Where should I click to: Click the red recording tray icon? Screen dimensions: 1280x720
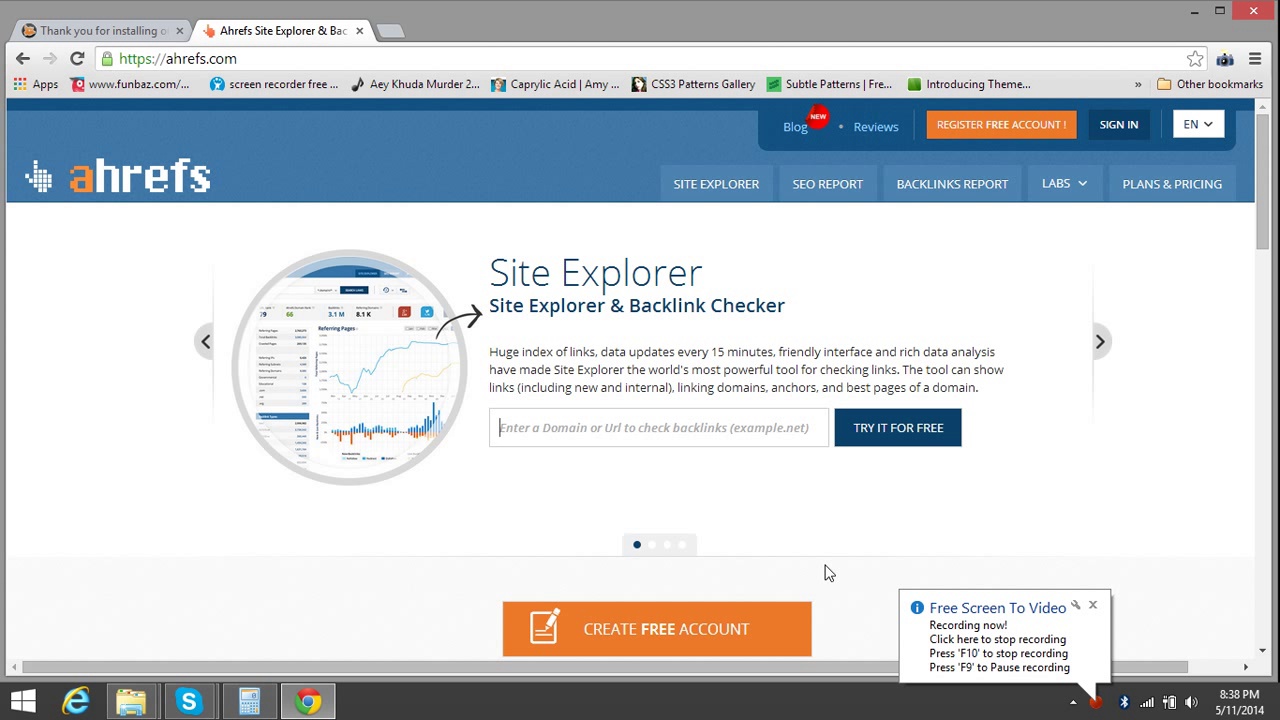[x=1096, y=703]
